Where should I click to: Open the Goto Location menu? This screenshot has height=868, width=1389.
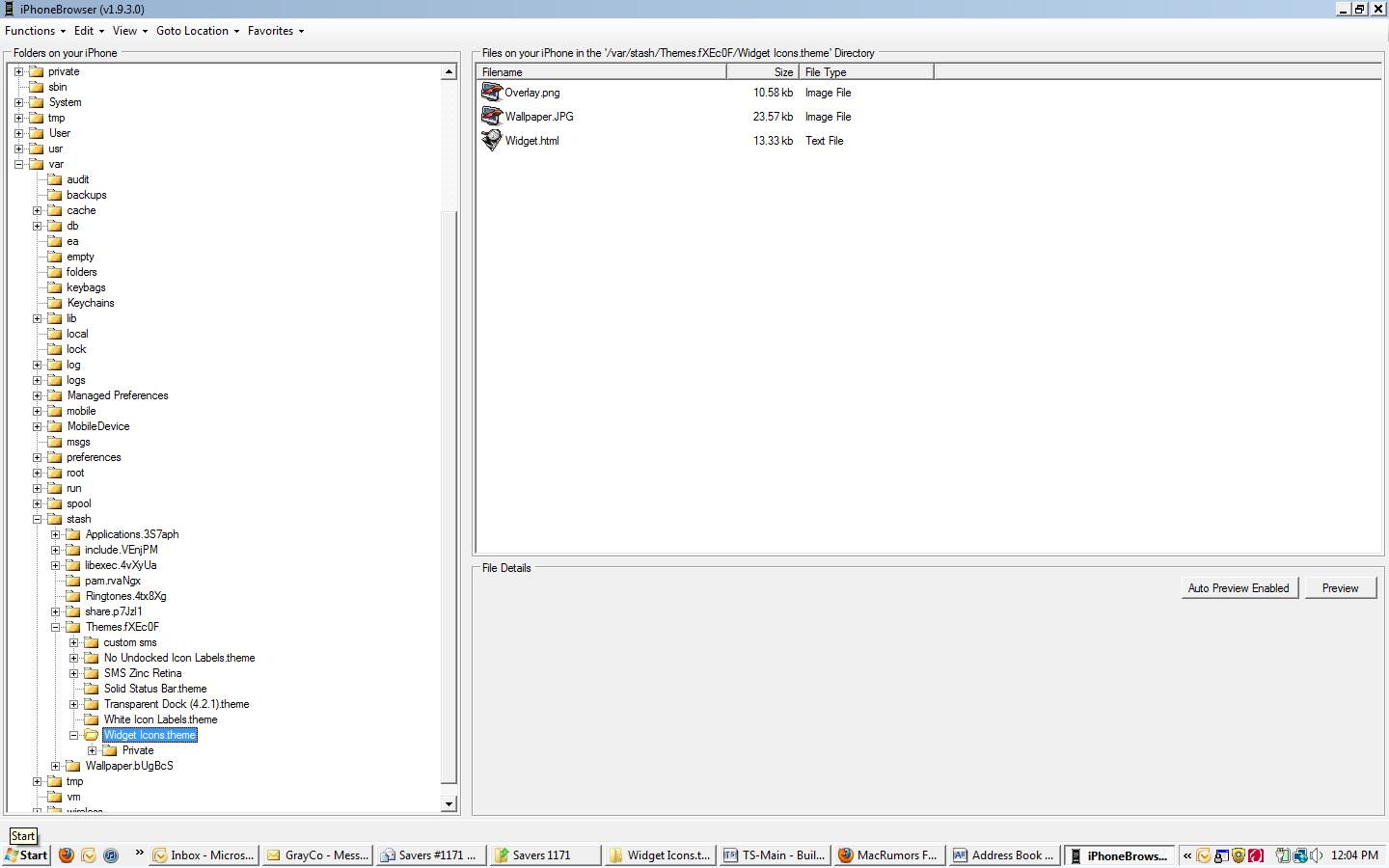point(197,31)
